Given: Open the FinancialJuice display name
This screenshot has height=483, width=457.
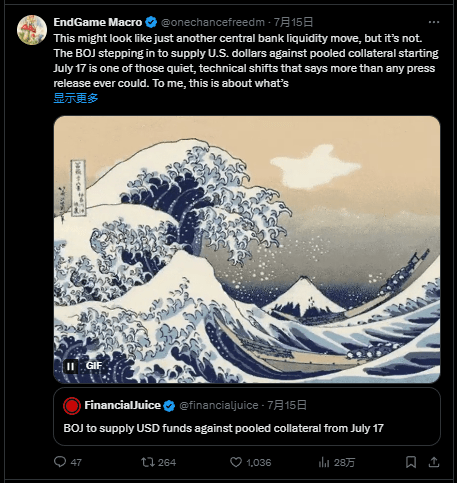Looking at the screenshot, I should pyautogui.click(x=122, y=405).
